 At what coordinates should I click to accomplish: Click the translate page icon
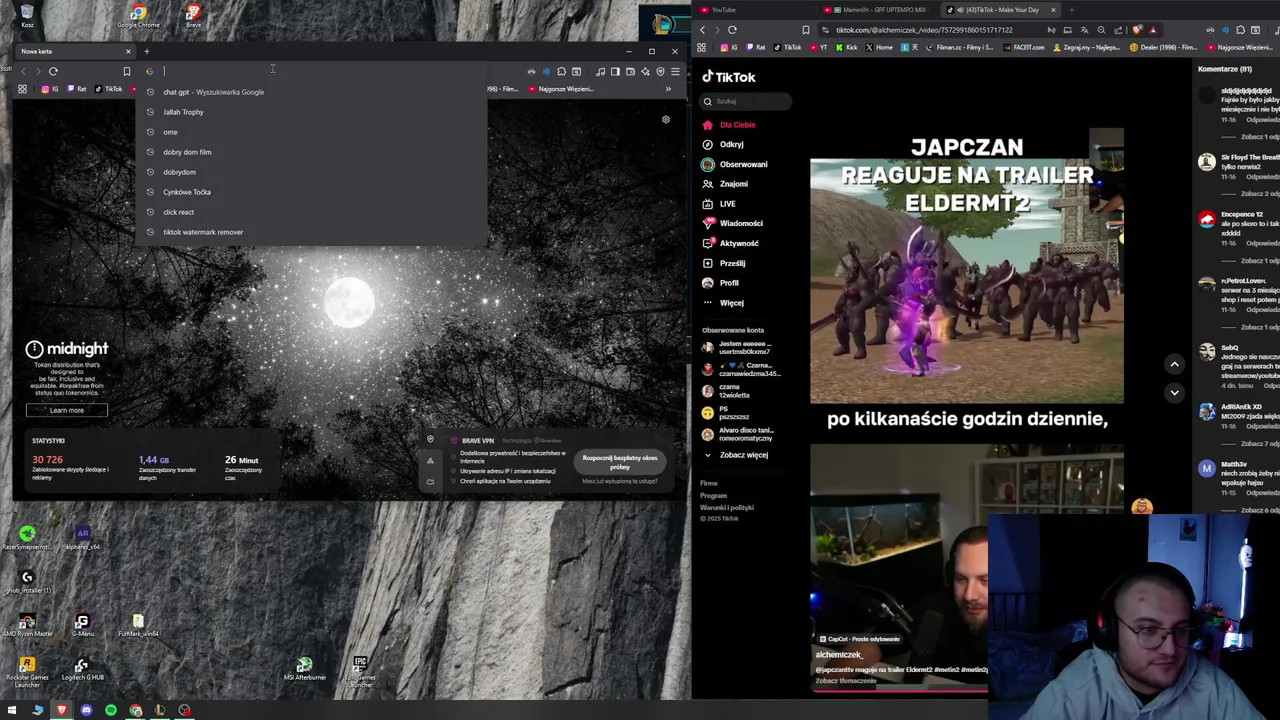click(x=1084, y=30)
